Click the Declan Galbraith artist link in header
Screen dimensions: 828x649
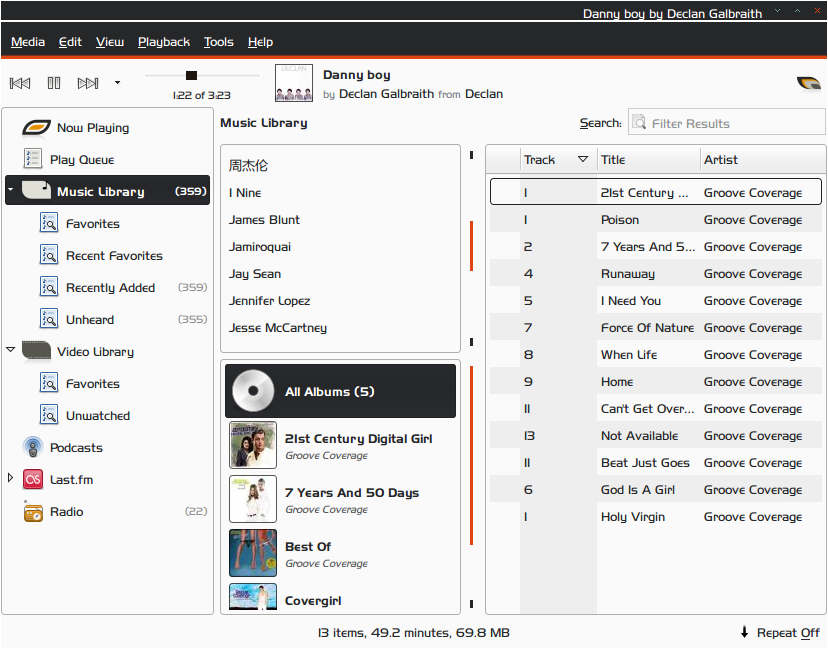(x=387, y=94)
